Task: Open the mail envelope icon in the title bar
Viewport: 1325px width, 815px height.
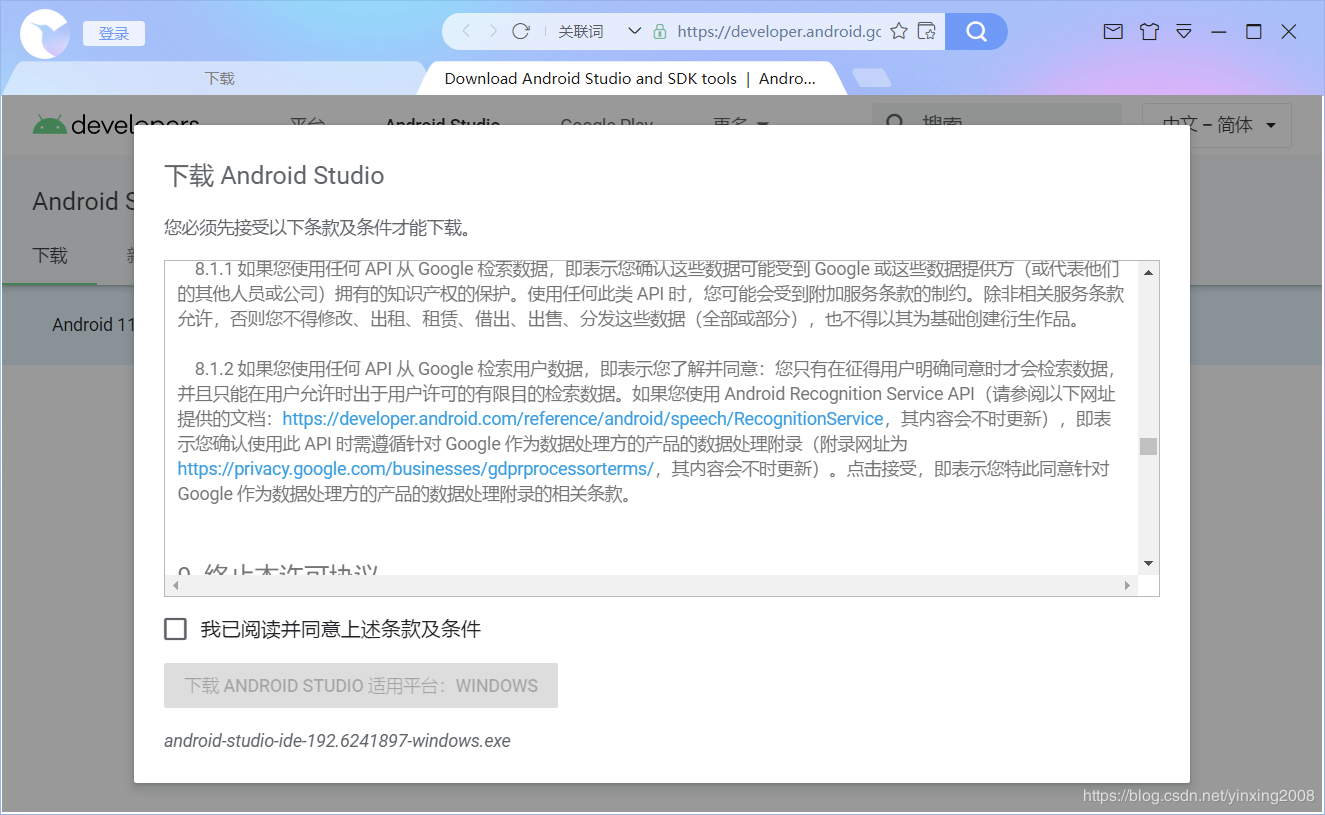Action: 1113,32
